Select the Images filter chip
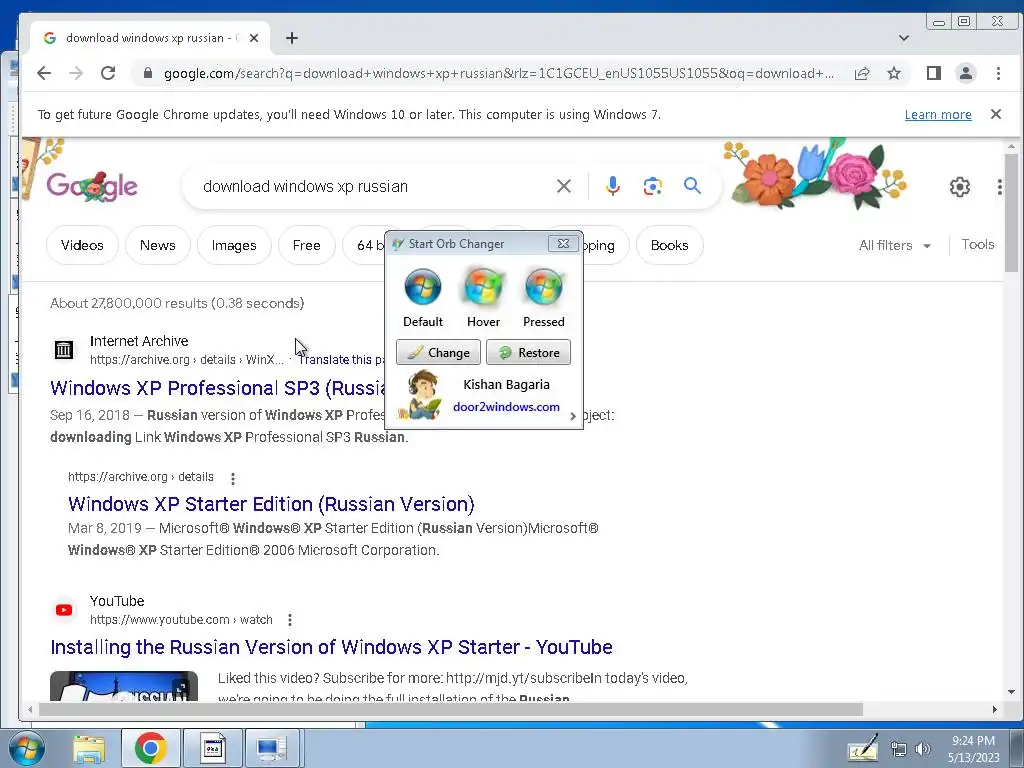 [x=234, y=245]
